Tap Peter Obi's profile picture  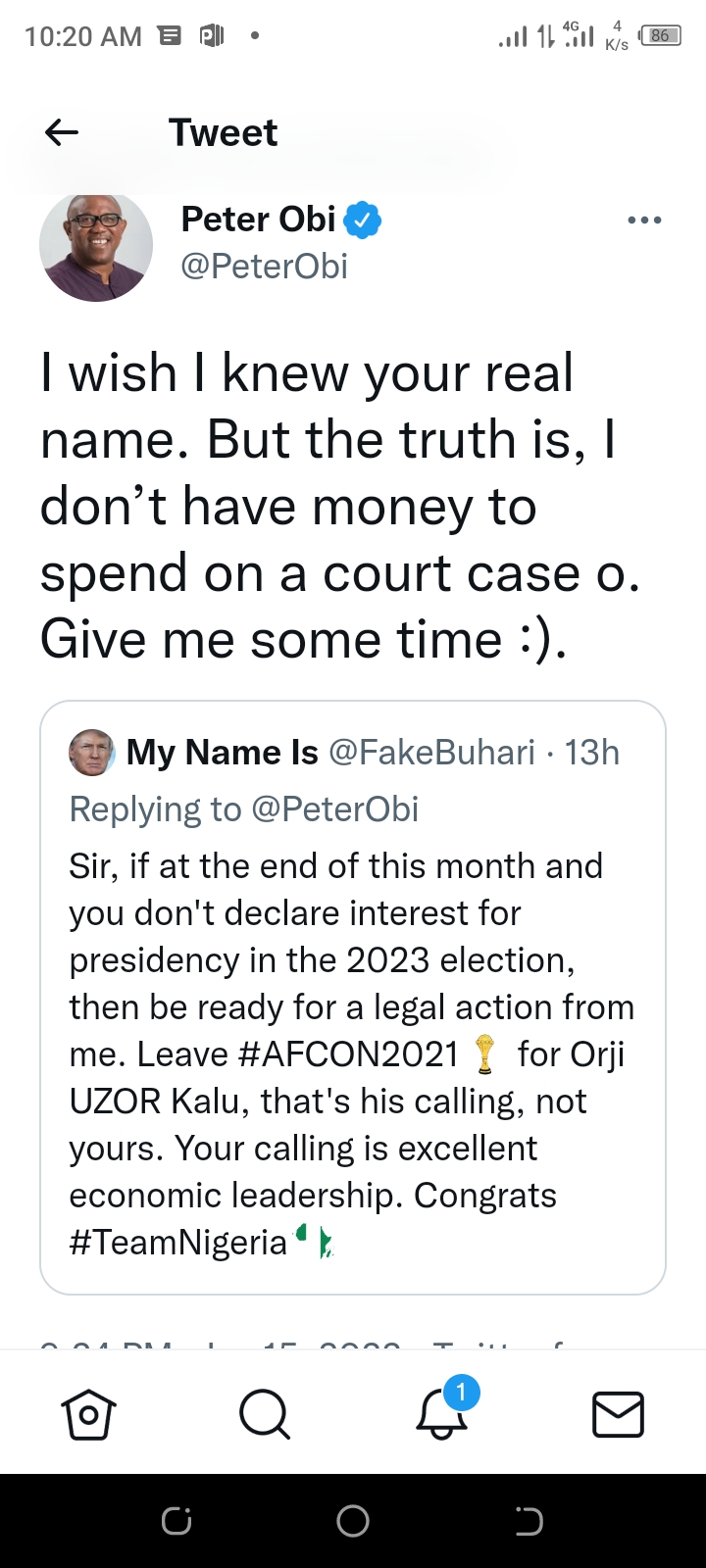pyautogui.click(x=96, y=245)
